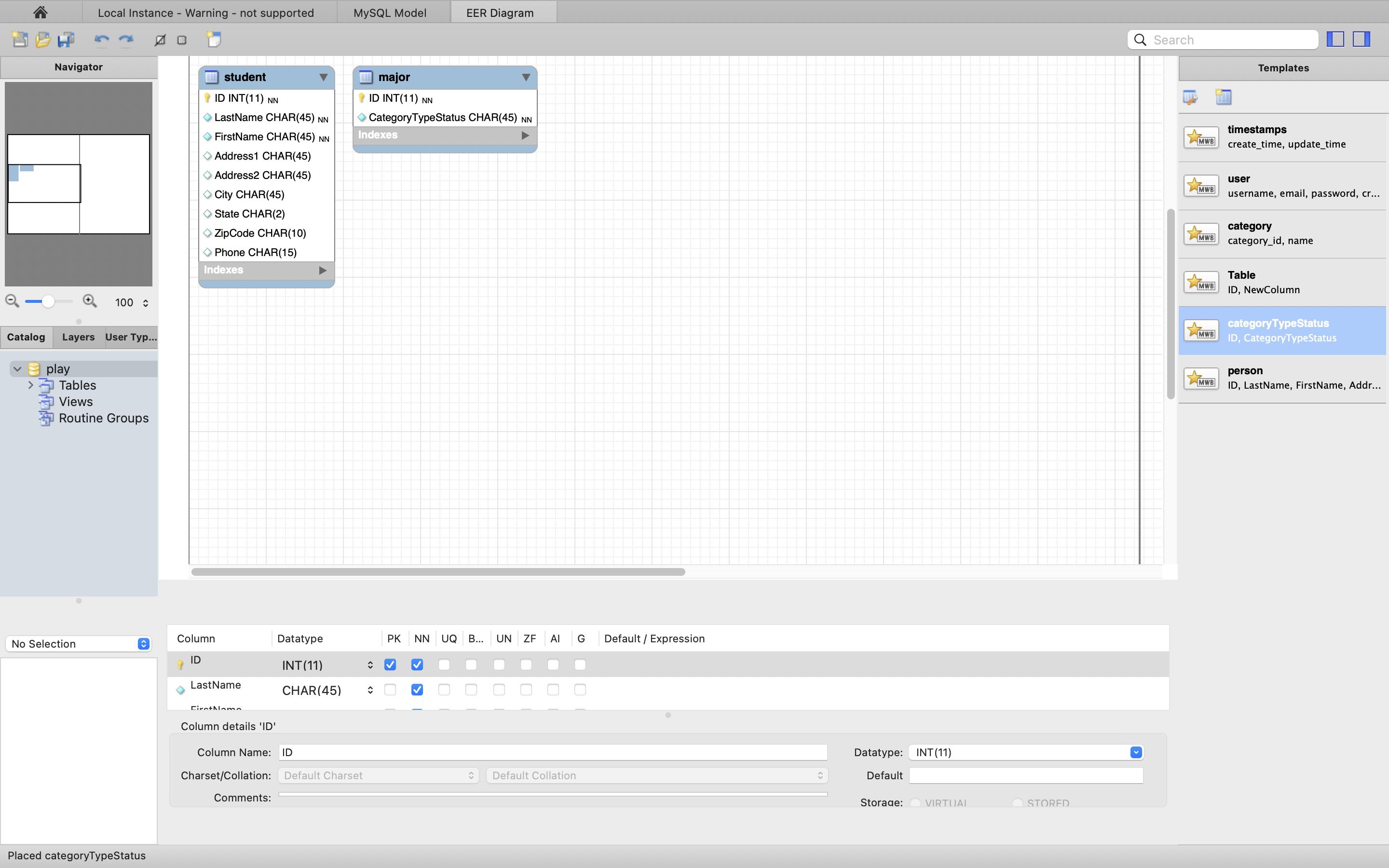Open the edit template icon in Templates panel
This screenshot has width=1389, height=868.
1190,96
